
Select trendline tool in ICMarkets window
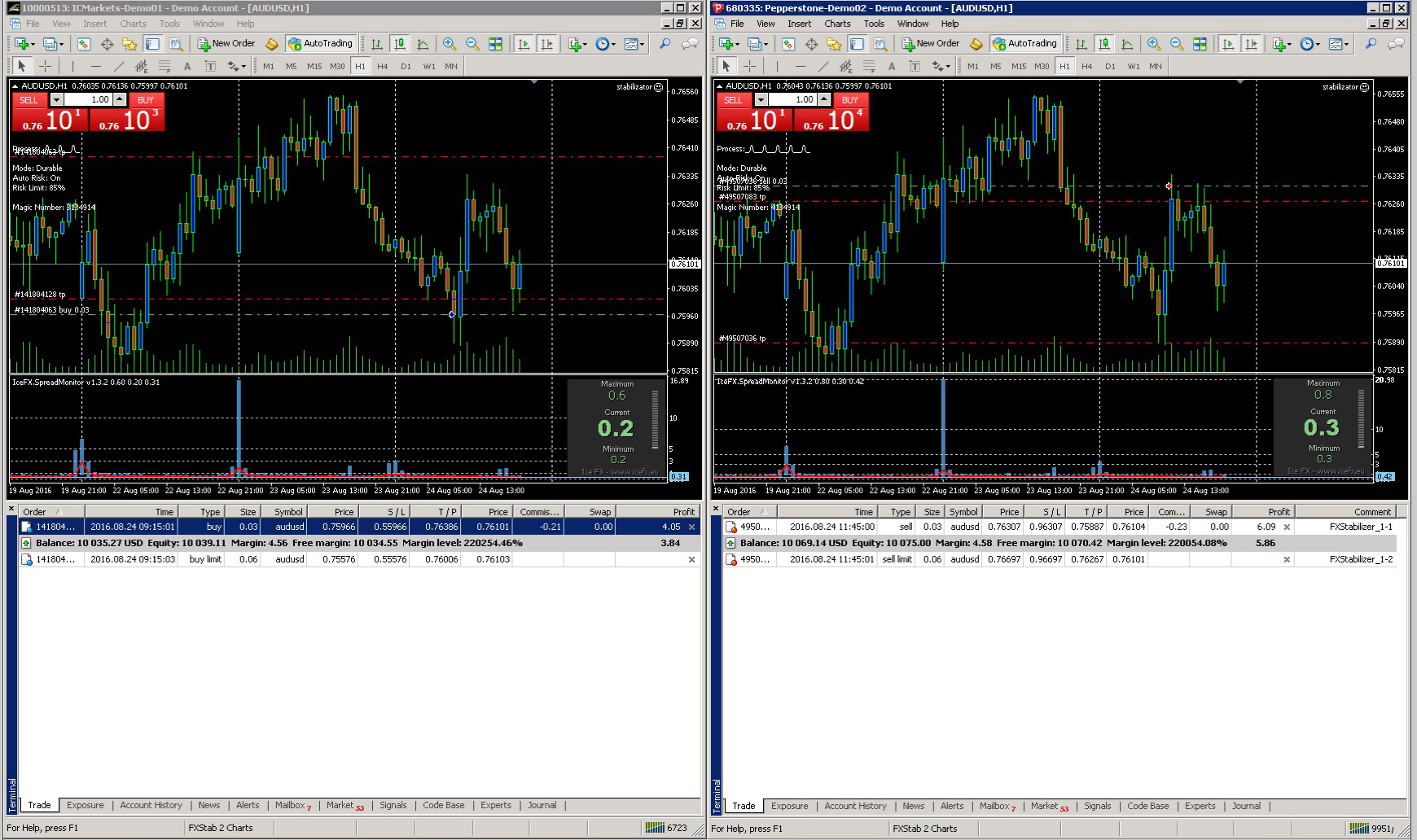pyautogui.click(x=119, y=66)
